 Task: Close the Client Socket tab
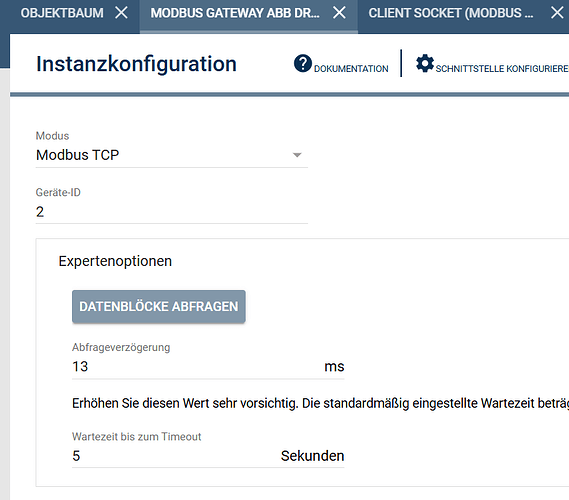557,13
